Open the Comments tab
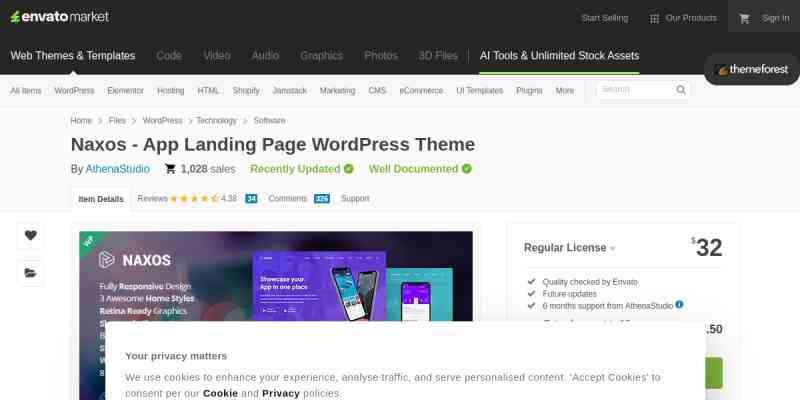Screen dimensions: 800x400 (x=288, y=199)
